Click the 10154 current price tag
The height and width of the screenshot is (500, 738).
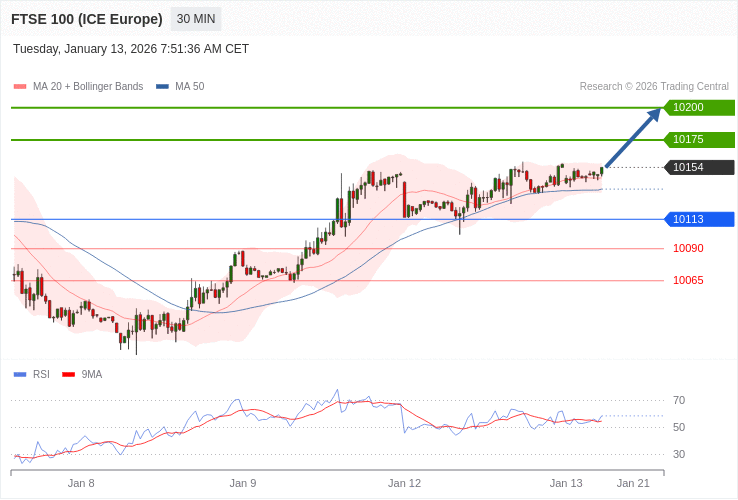point(699,167)
